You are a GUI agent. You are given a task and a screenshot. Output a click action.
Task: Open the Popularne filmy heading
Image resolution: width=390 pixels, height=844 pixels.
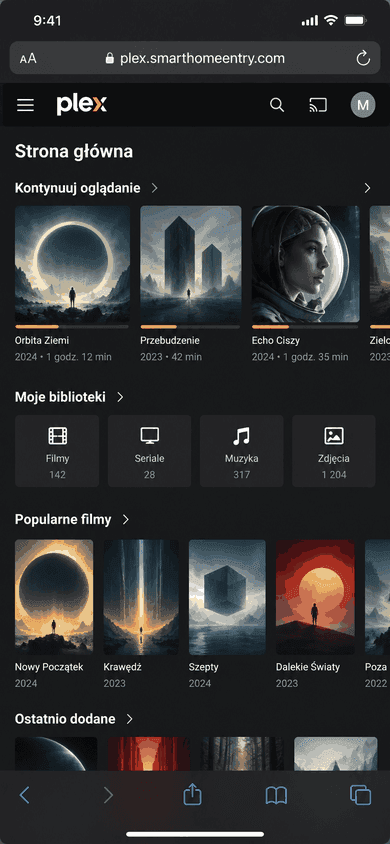point(63,519)
